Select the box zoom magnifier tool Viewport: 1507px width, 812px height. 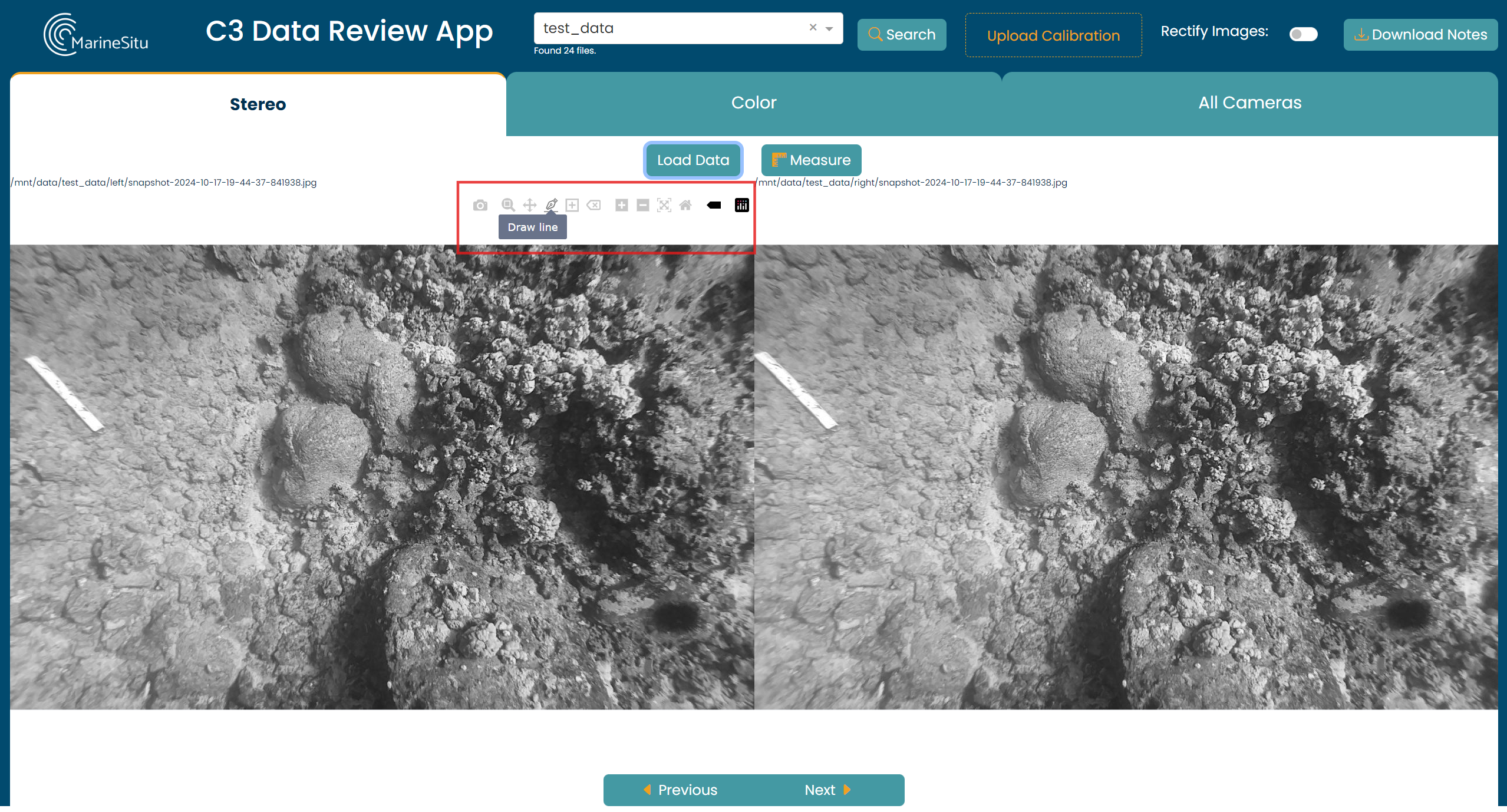coord(507,205)
